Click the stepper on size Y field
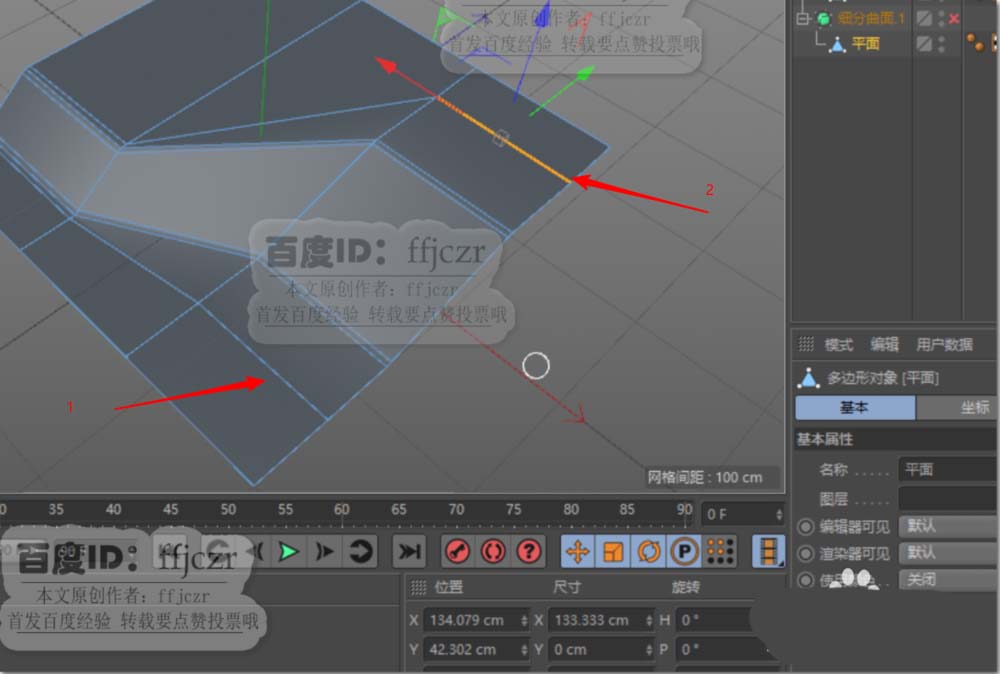The width and height of the screenshot is (1000, 674). tap(649, 650)
